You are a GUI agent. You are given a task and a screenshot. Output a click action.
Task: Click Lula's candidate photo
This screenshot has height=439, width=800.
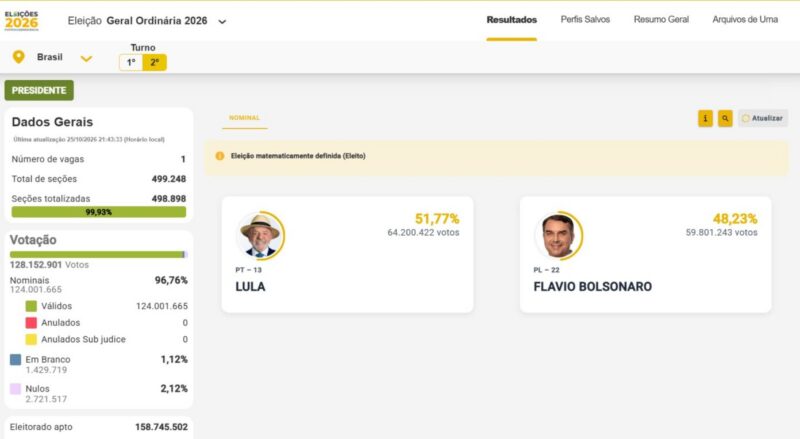click(261, 235)
